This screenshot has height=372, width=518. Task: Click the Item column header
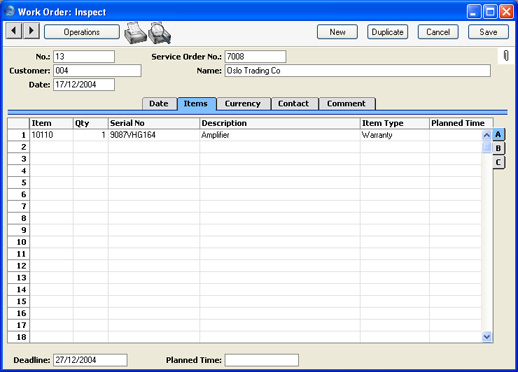[x=51, y=123]
